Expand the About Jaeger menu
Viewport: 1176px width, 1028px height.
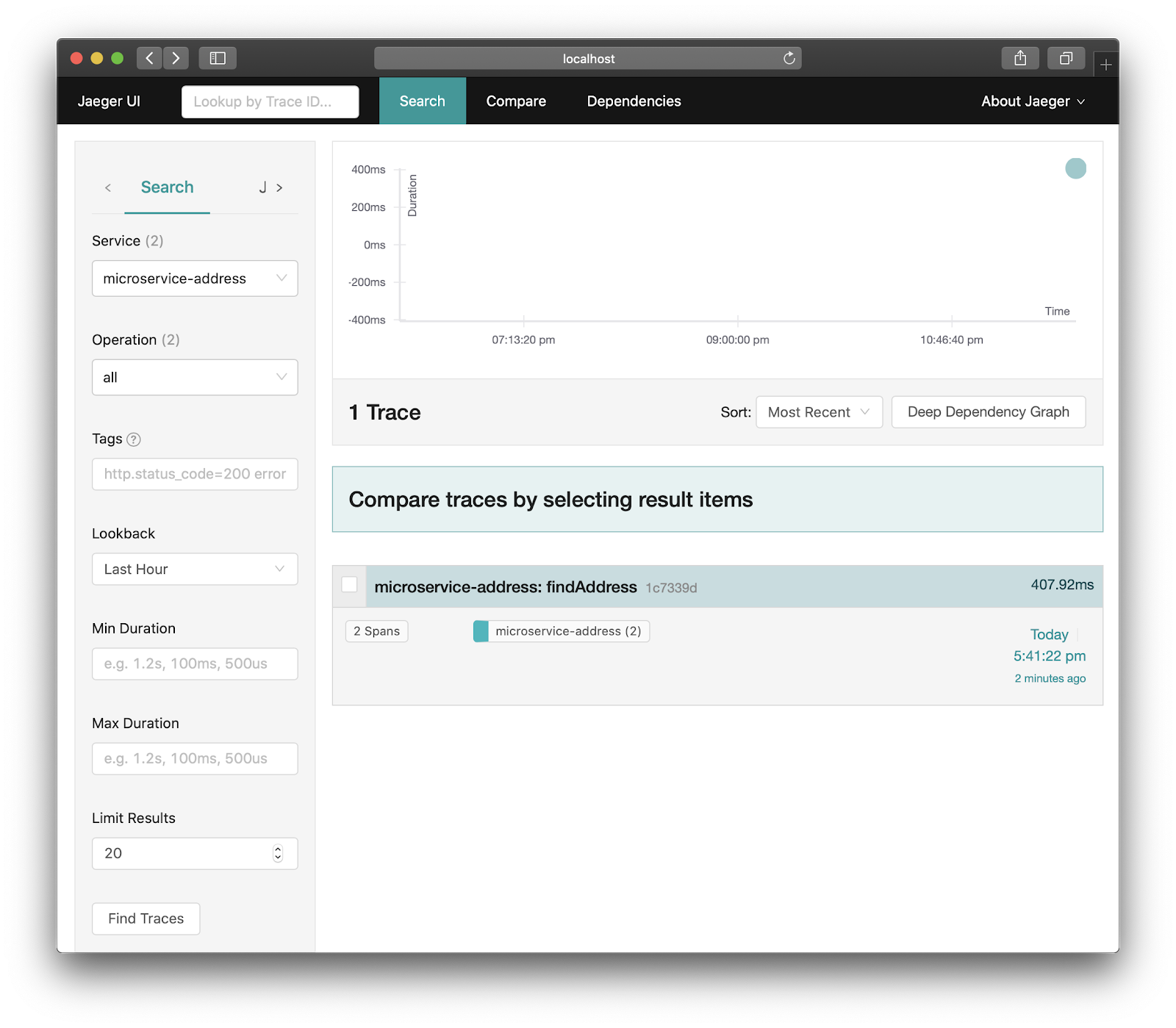tap(1033, 101)
